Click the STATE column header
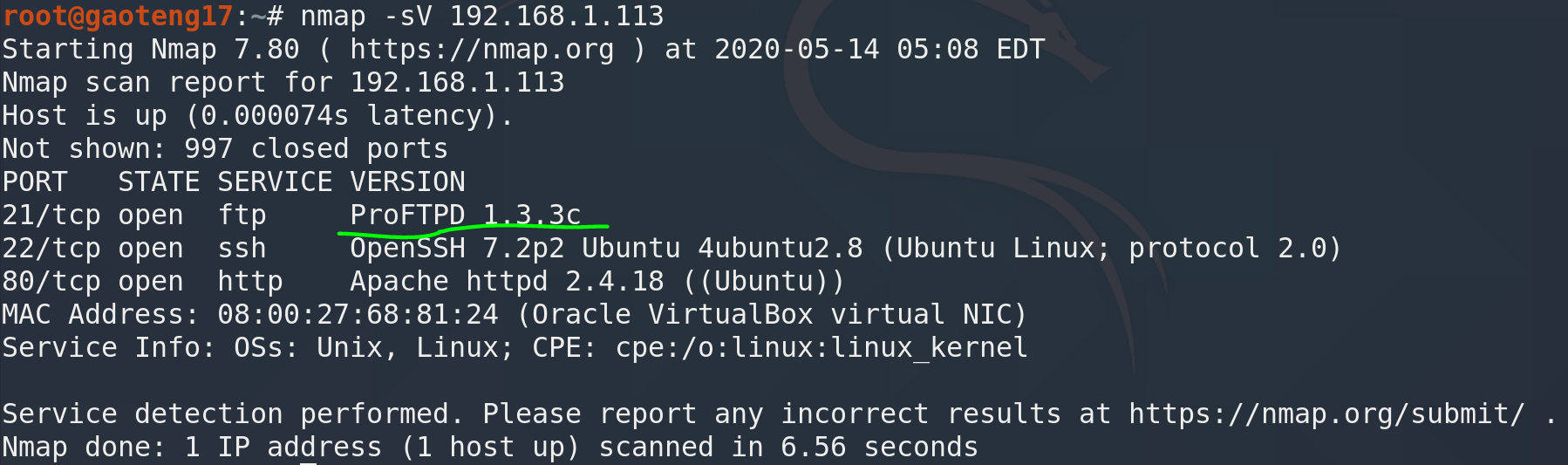 [159, 182]
